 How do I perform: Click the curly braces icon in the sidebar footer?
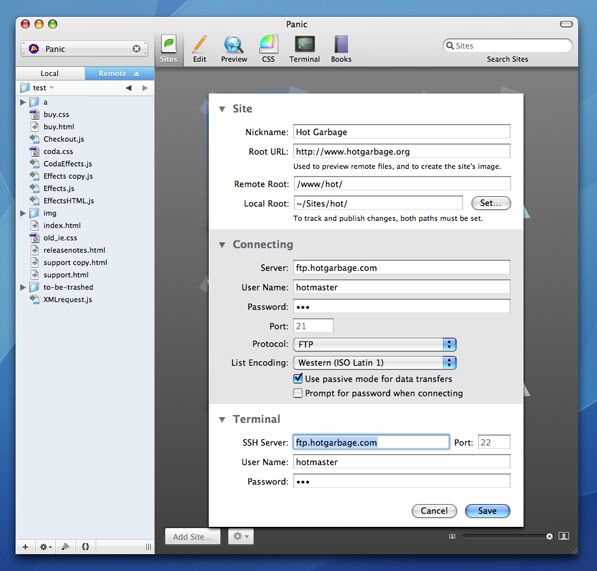tap(85, 547)
